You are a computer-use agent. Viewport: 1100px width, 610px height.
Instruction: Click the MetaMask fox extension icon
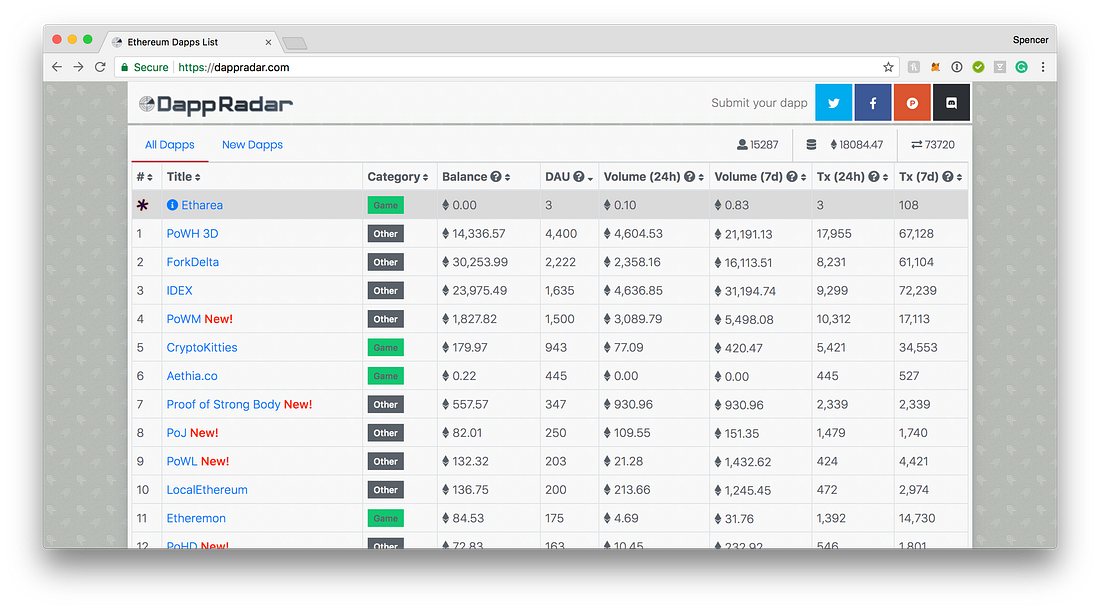click(936, 67)
